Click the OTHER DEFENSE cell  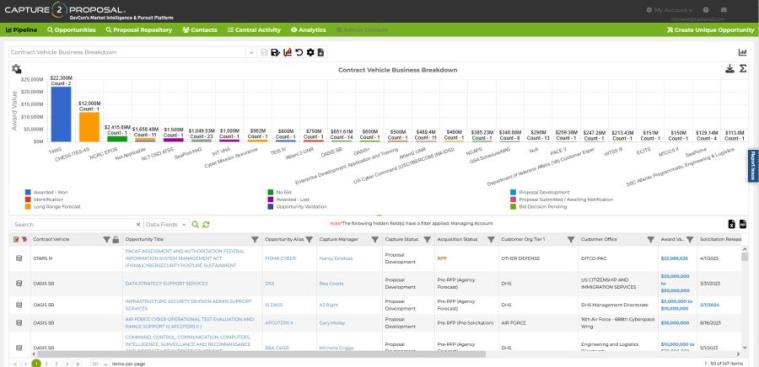point(537,259)
